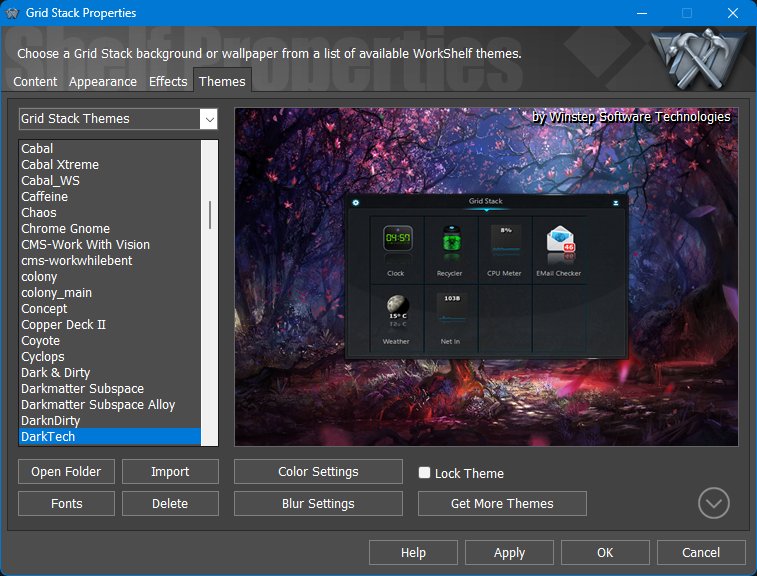
Task: Click the EMail Checker icon in preview
Action: coord(560,239)
